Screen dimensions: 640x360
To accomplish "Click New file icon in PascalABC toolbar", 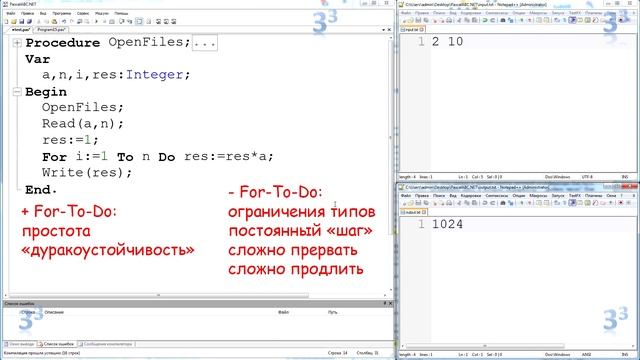I will (6, 21).
